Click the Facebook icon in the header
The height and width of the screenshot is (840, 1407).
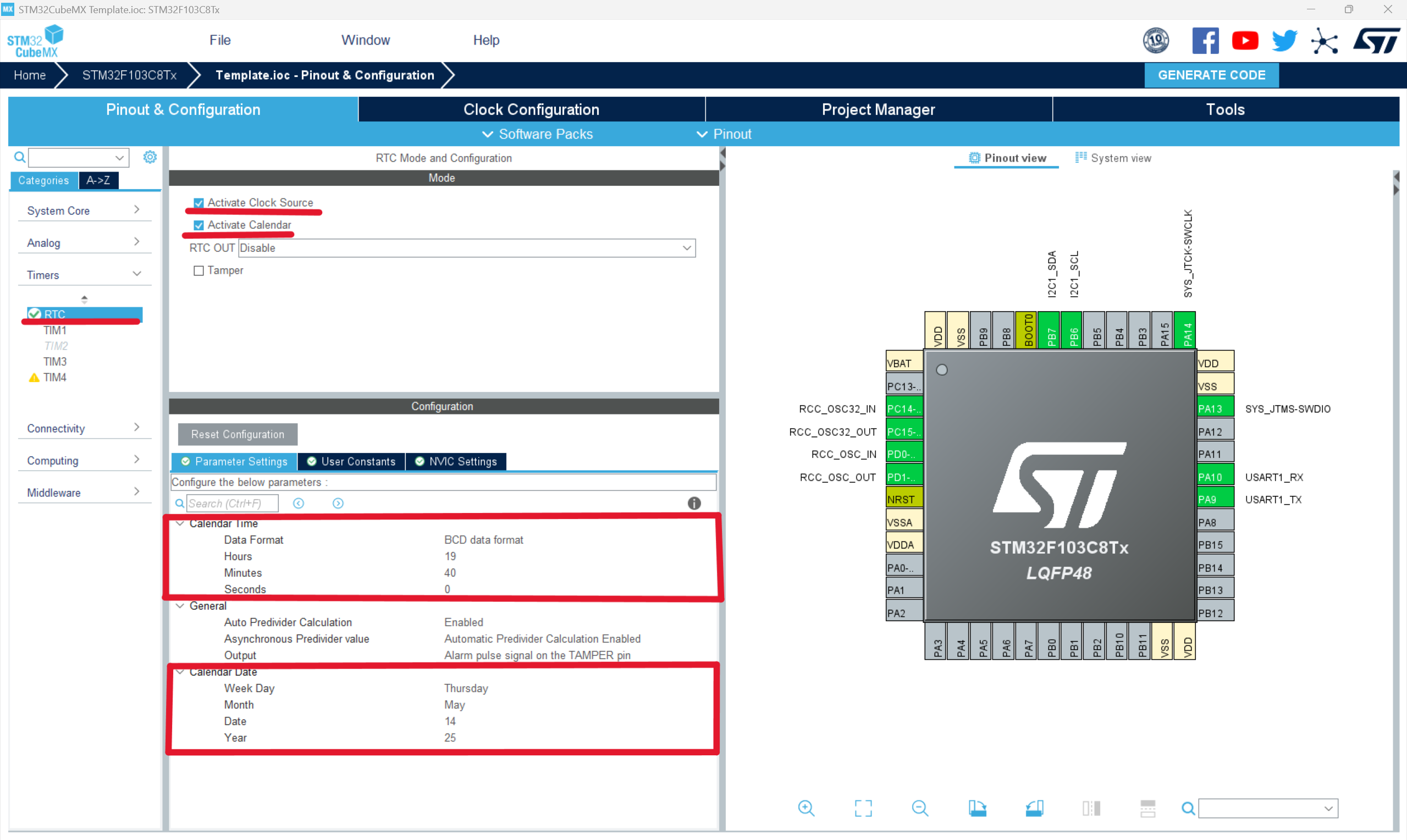click(1205, 41)
